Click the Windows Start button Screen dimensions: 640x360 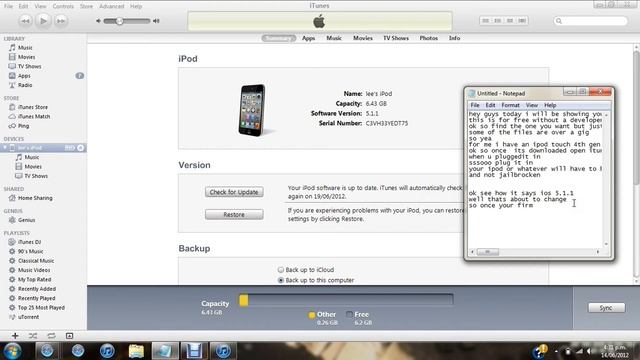pos(12,351)
